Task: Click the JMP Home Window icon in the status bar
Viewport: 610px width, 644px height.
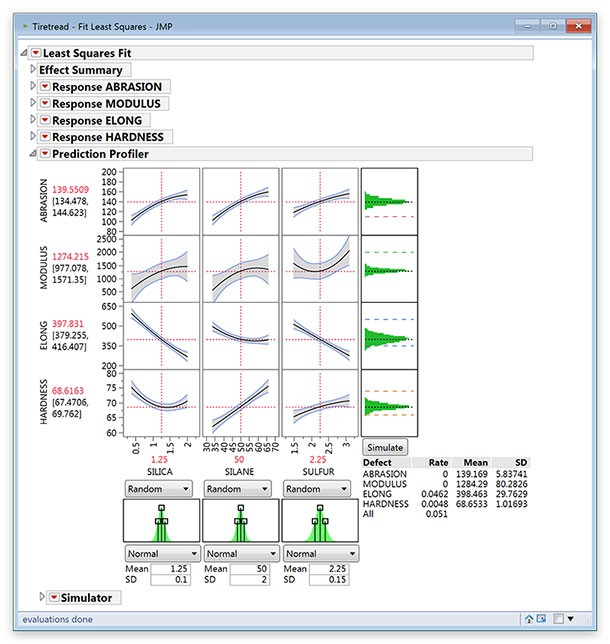Action: pos(529,619)
